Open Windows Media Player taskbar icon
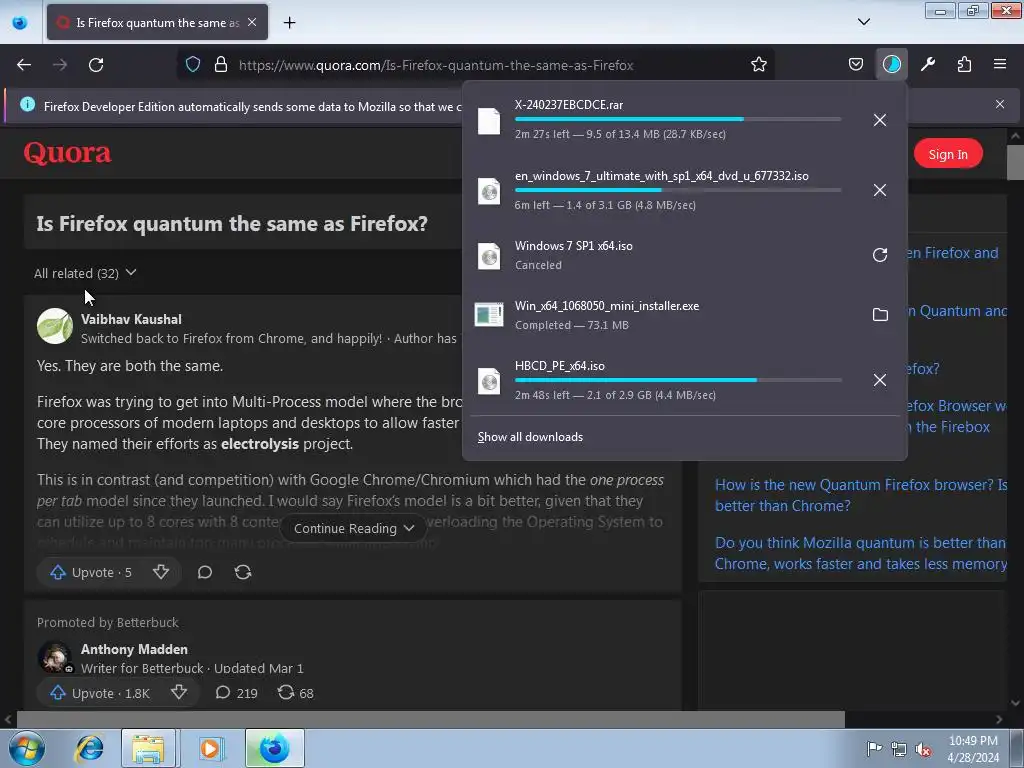The image size is (1024, 768). pyautogui.click(x=210, y=748)
